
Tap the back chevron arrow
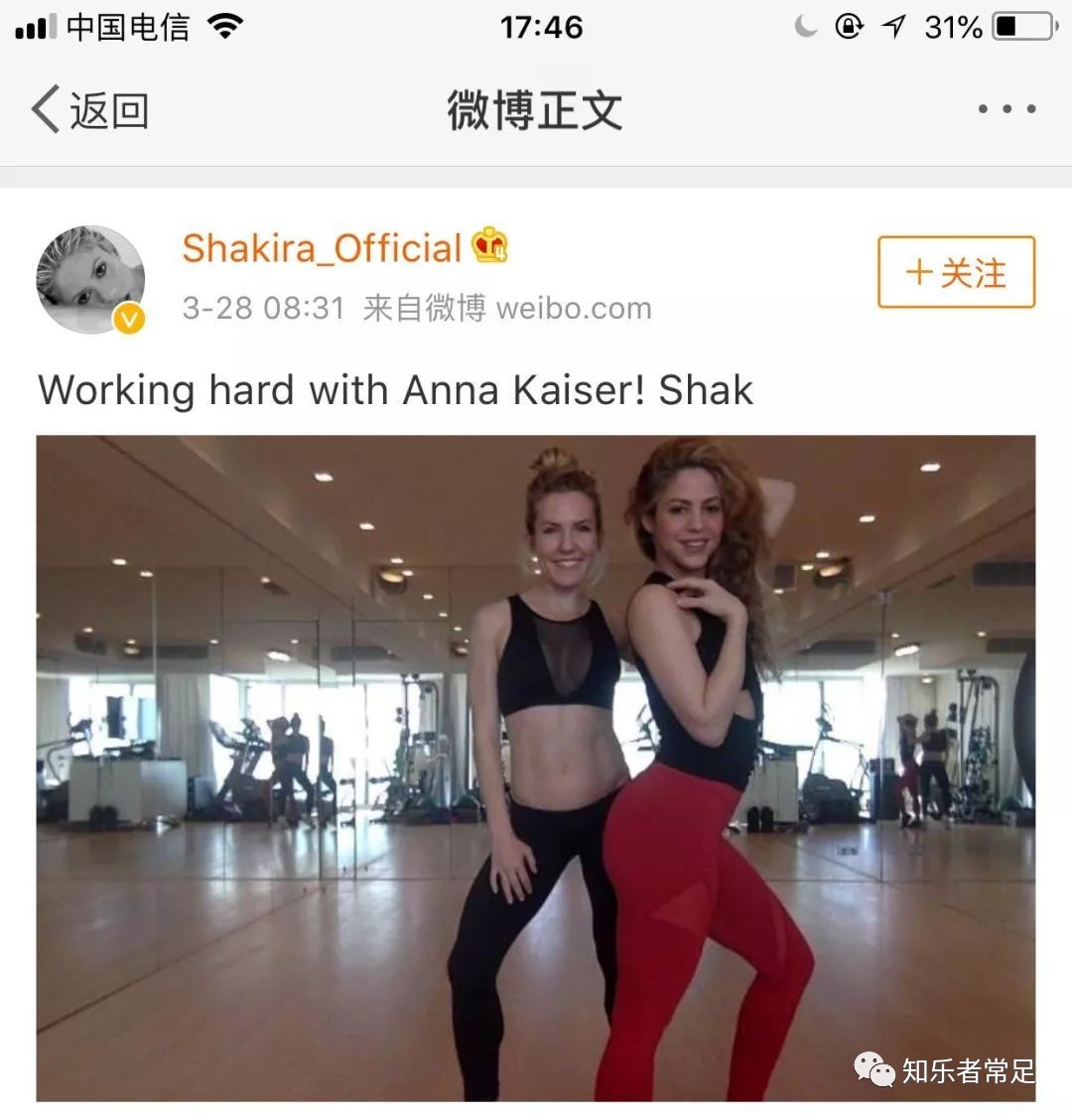(x=45, y=109)
